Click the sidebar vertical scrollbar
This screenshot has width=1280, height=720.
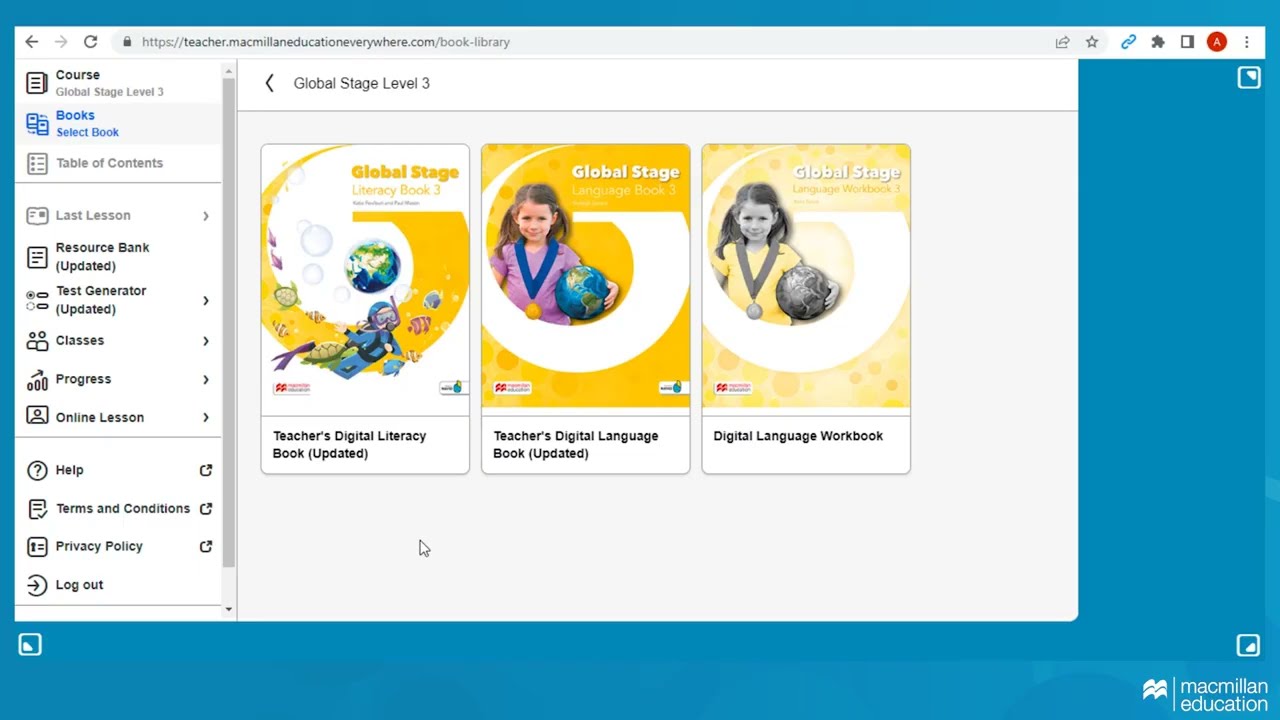(229, 320)
